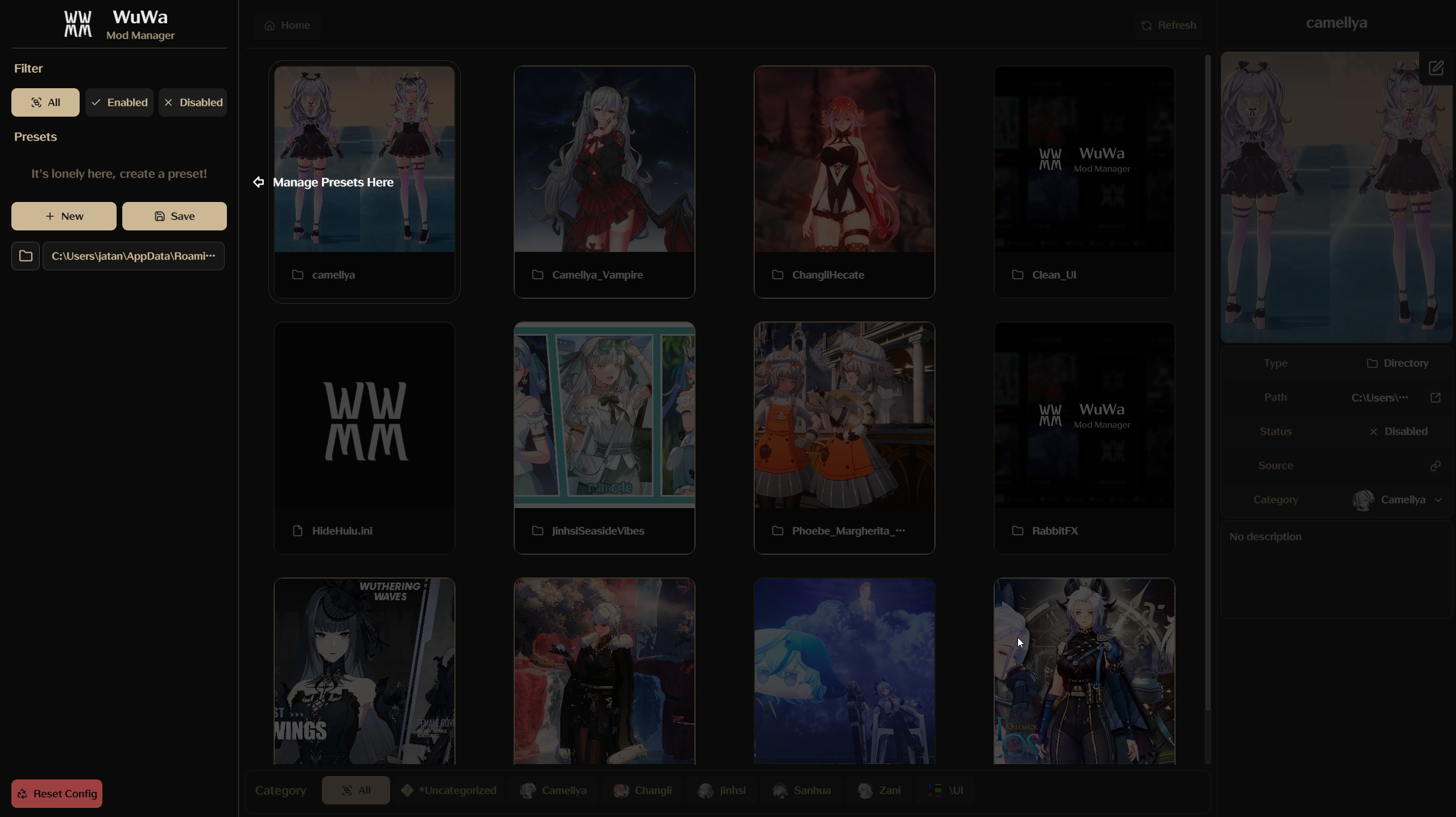1456x817 pixels.
Task: Click the external link icon next to Path
Action: [x=1436, y=397]
